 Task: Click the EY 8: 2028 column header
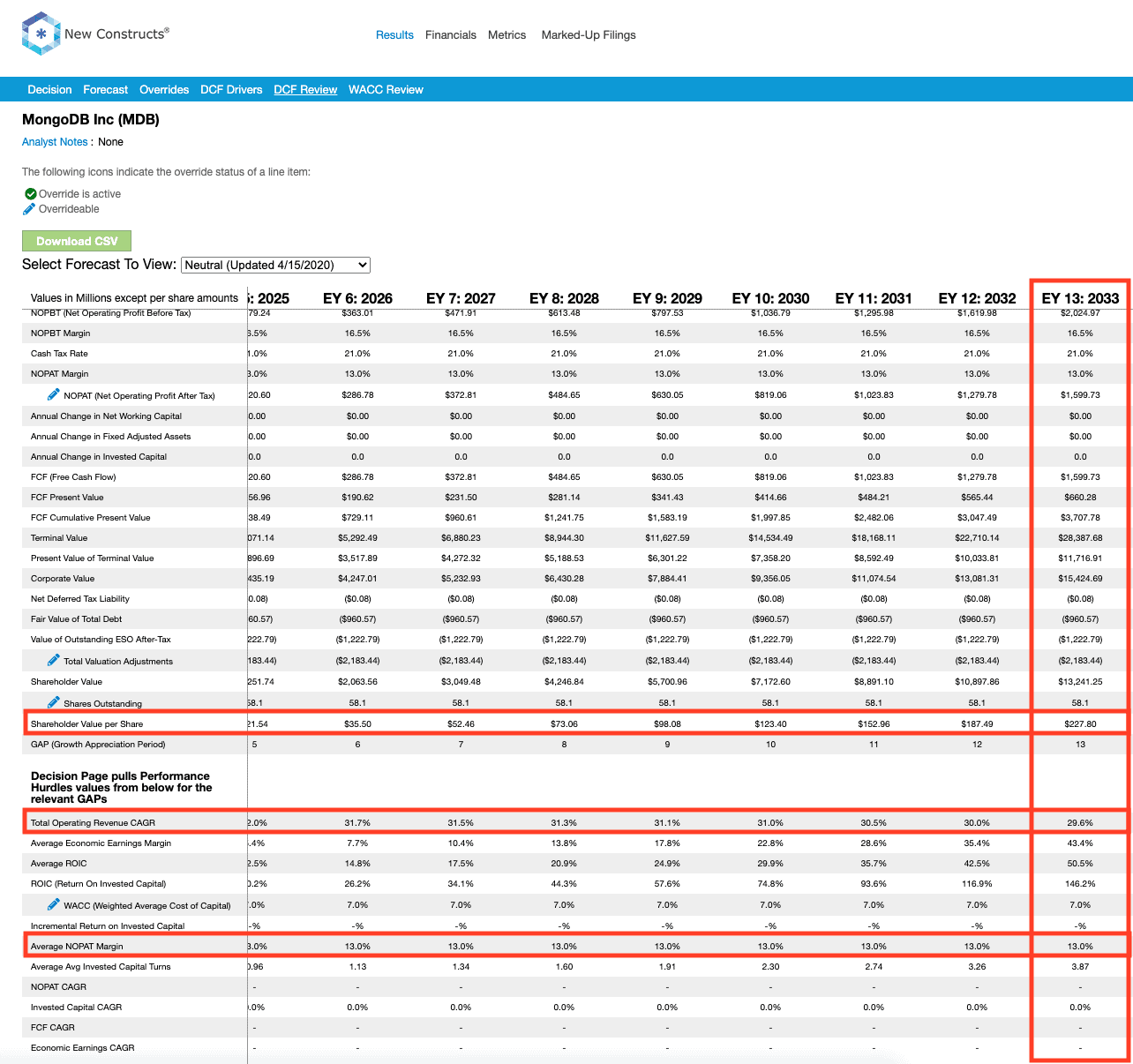coord(564,298)
